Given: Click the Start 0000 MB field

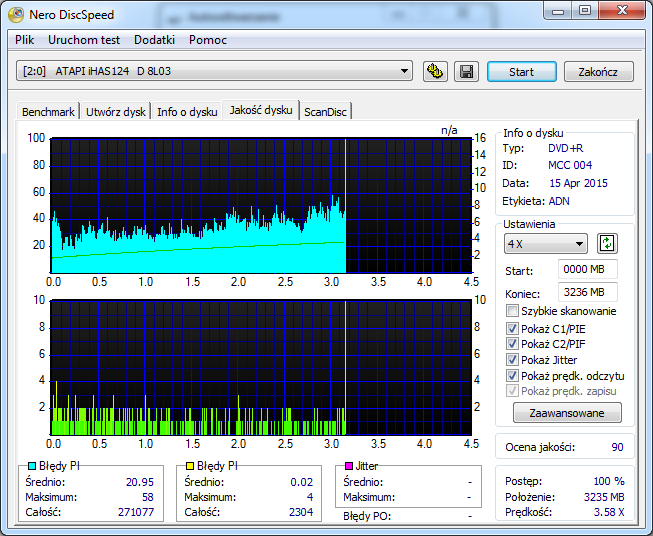Looking at the screenshot, I should point(588,269).
